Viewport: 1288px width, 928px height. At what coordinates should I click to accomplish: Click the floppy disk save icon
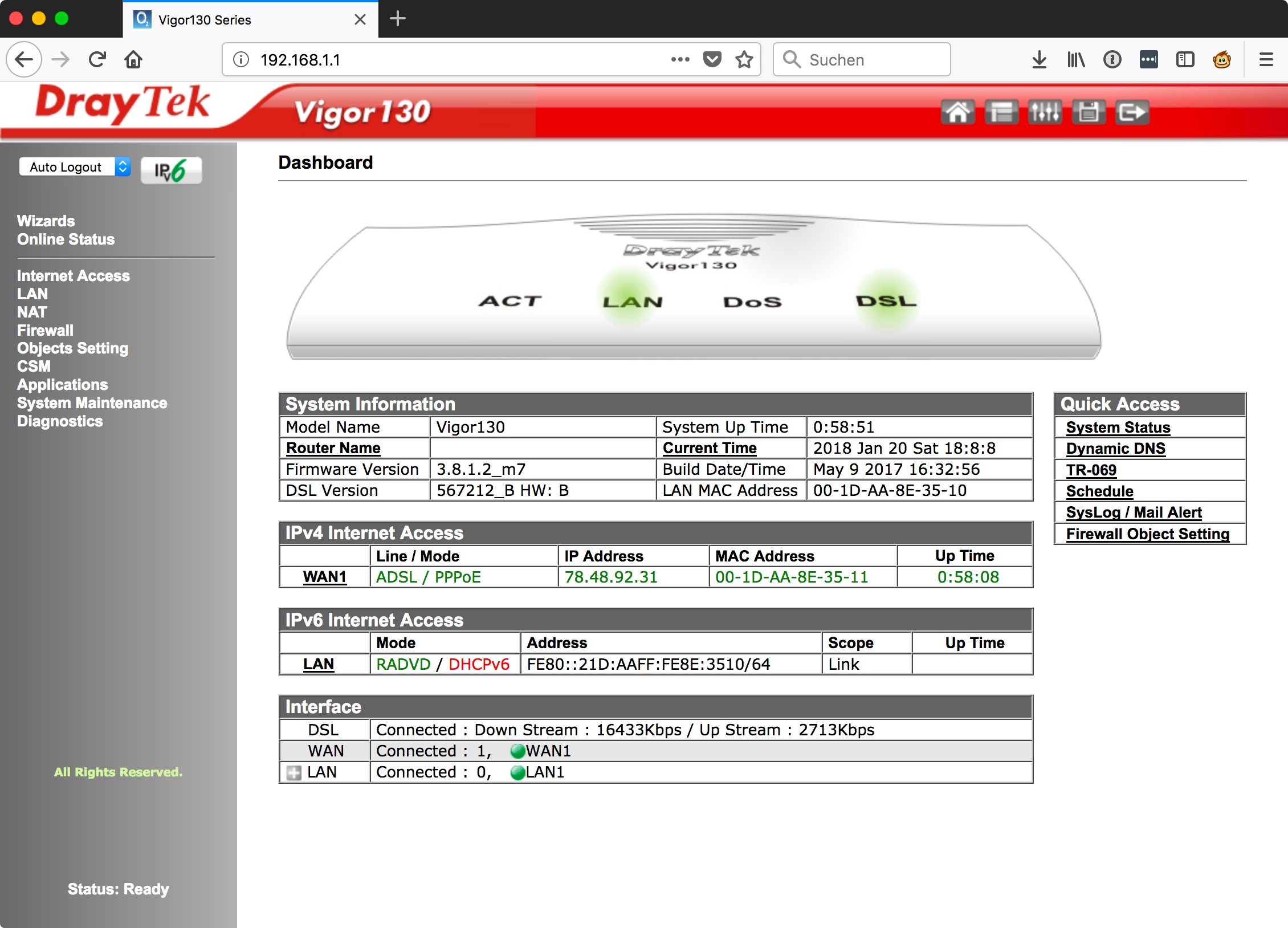coord(1088,112)
